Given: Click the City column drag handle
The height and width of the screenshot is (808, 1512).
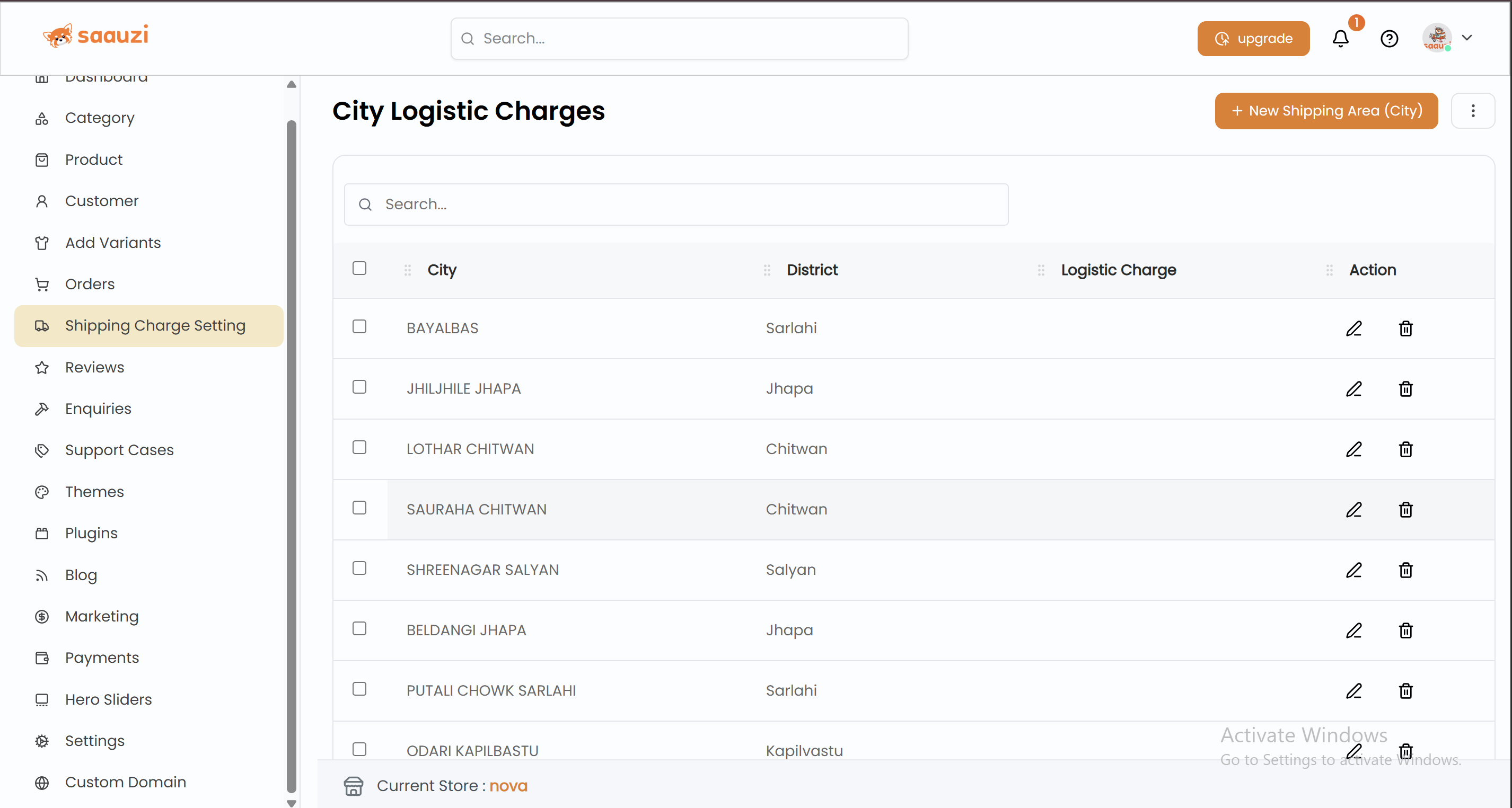Looking at the screenshot, I should coord(407,271).
